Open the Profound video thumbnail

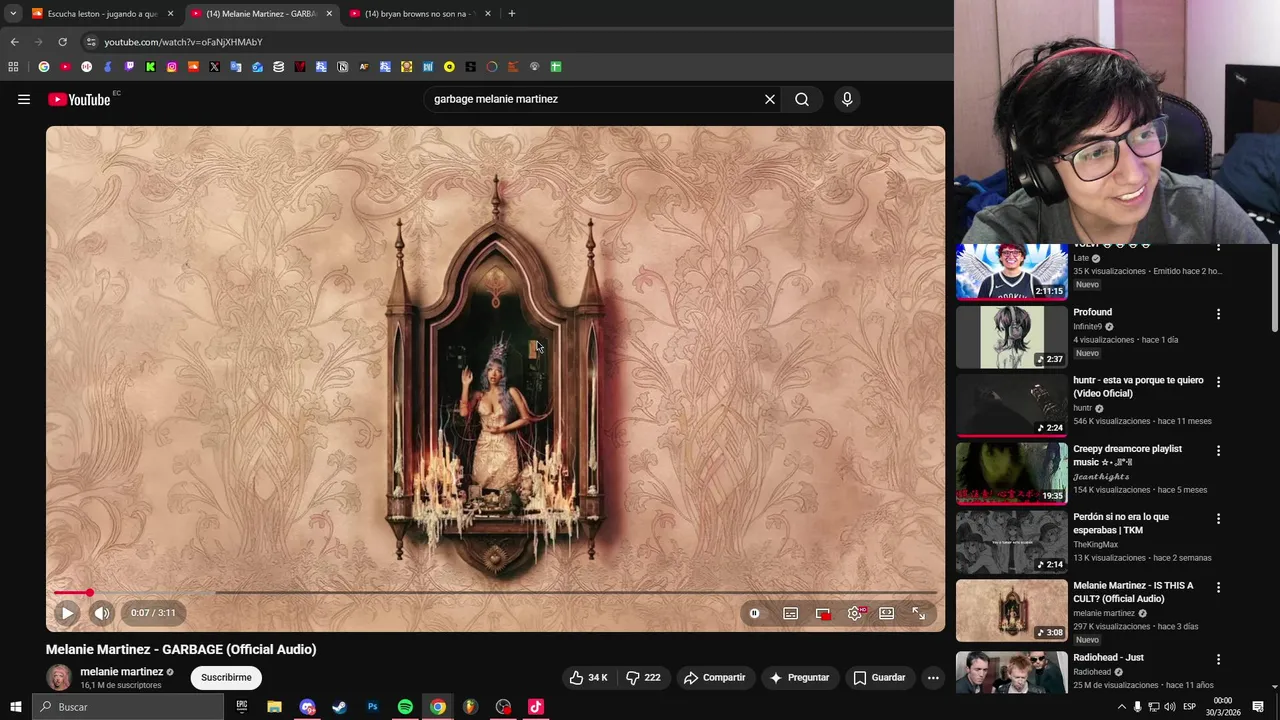pyautogui.click(x=1011, y=337)
